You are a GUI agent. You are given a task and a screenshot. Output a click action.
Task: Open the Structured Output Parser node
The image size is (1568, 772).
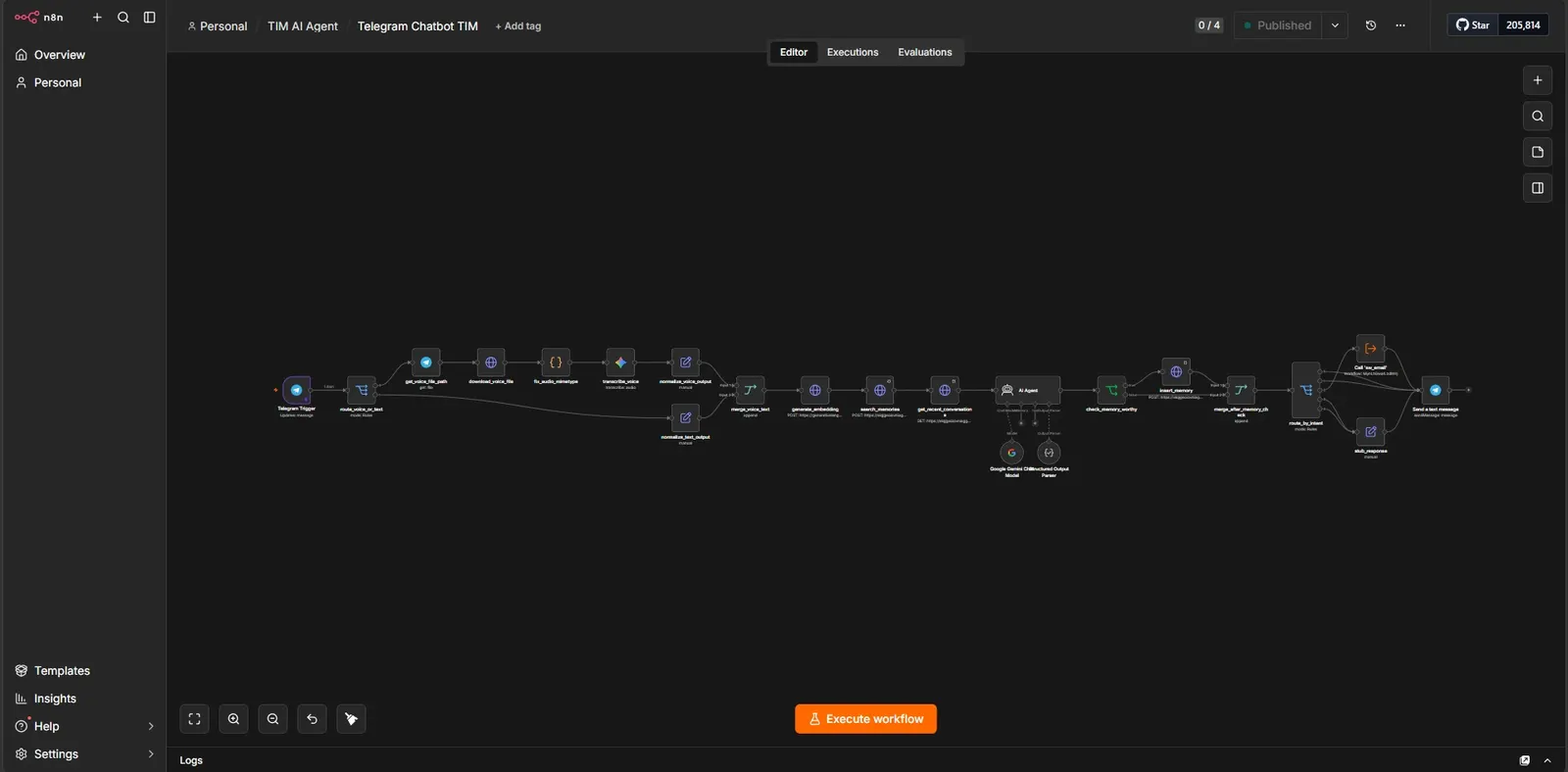pyautogui.click(x=1049, y=453)
